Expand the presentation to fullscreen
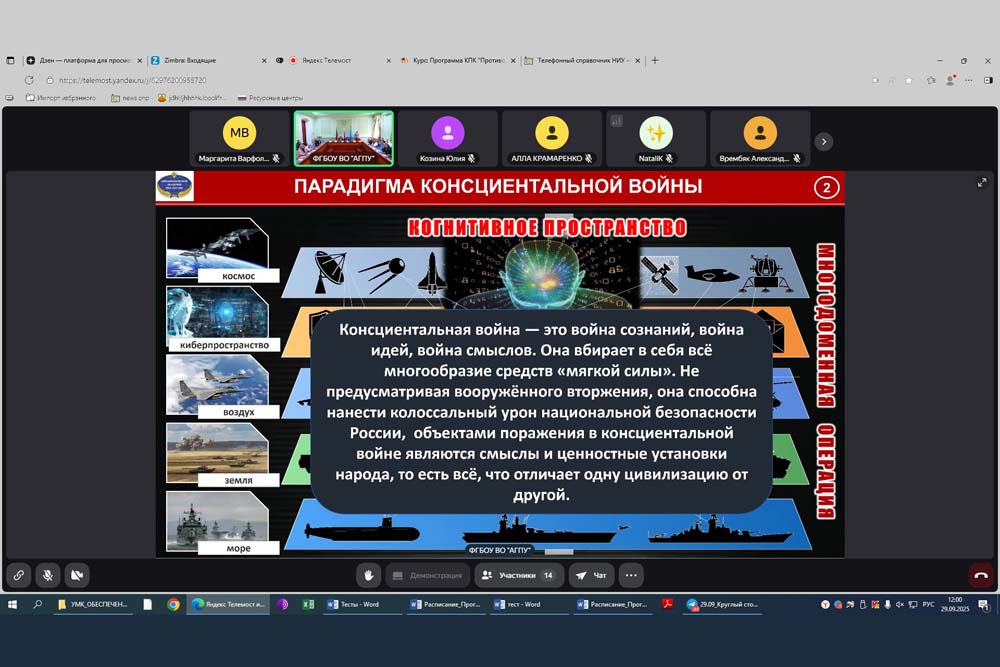 pyautogui.click(x=981, y=183)
